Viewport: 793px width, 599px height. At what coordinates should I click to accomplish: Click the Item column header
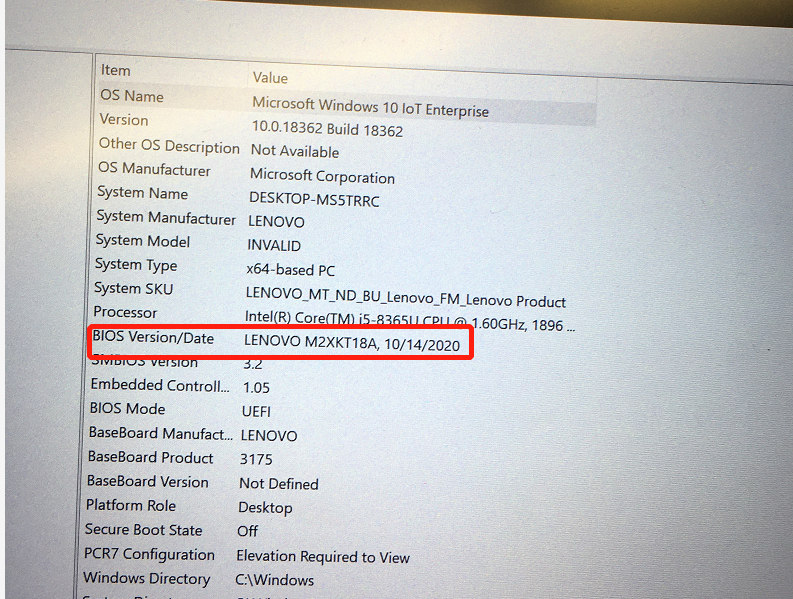click(x=116, y=70)
